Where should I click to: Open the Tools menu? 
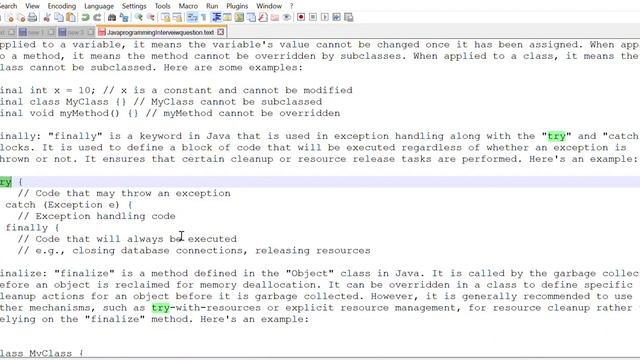click(162, 6)
